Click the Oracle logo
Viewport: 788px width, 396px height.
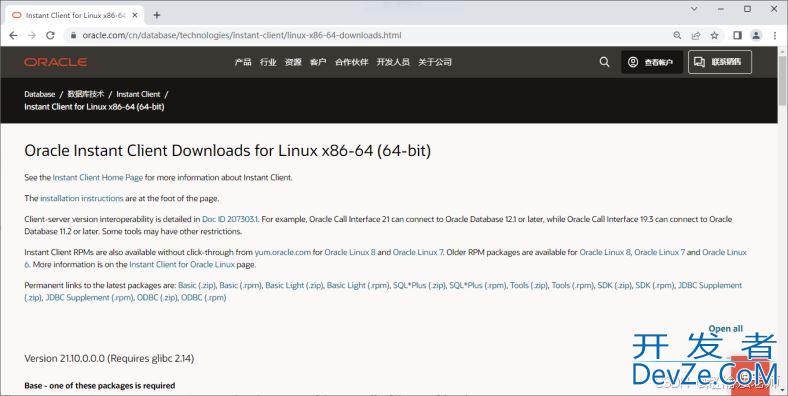55,62
